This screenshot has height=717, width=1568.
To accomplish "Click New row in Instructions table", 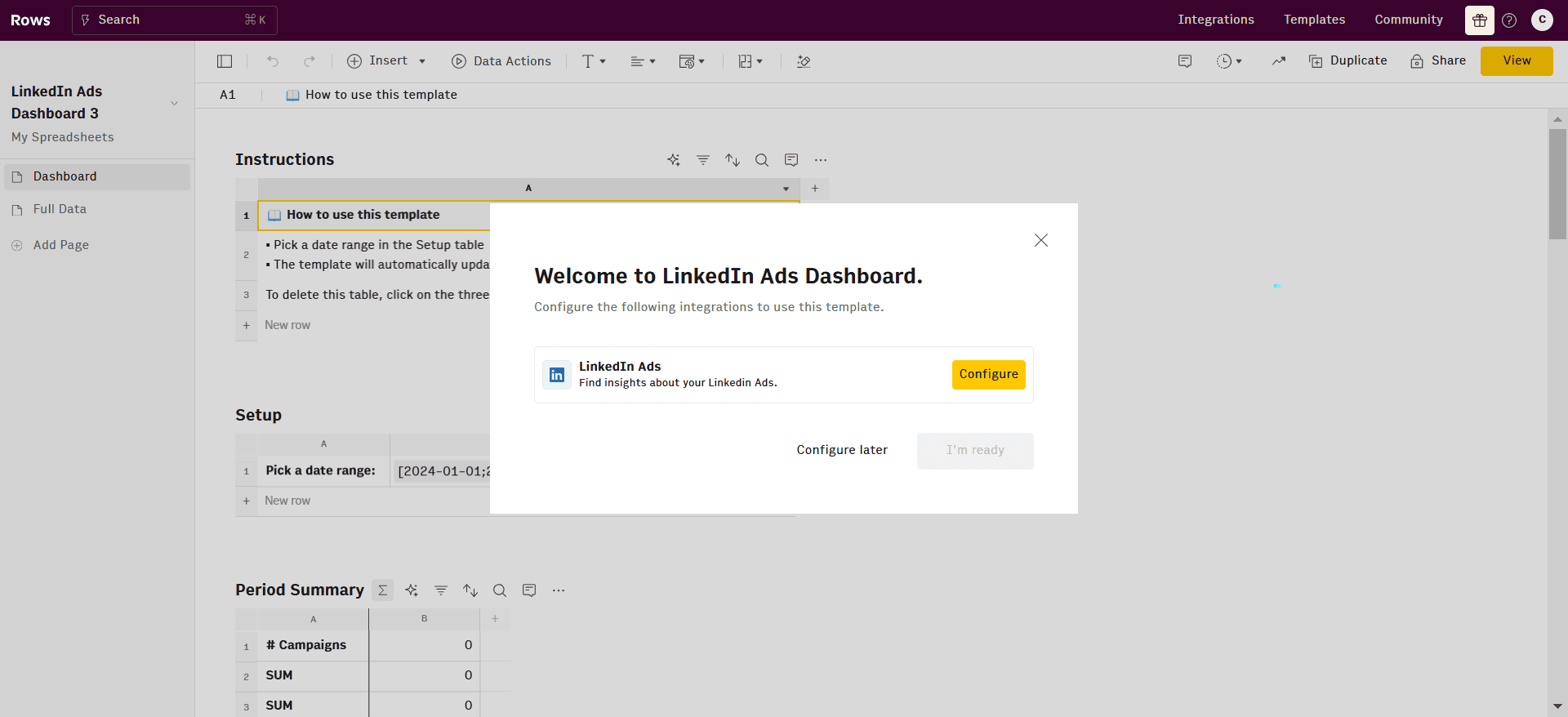I will pos(287,325).
